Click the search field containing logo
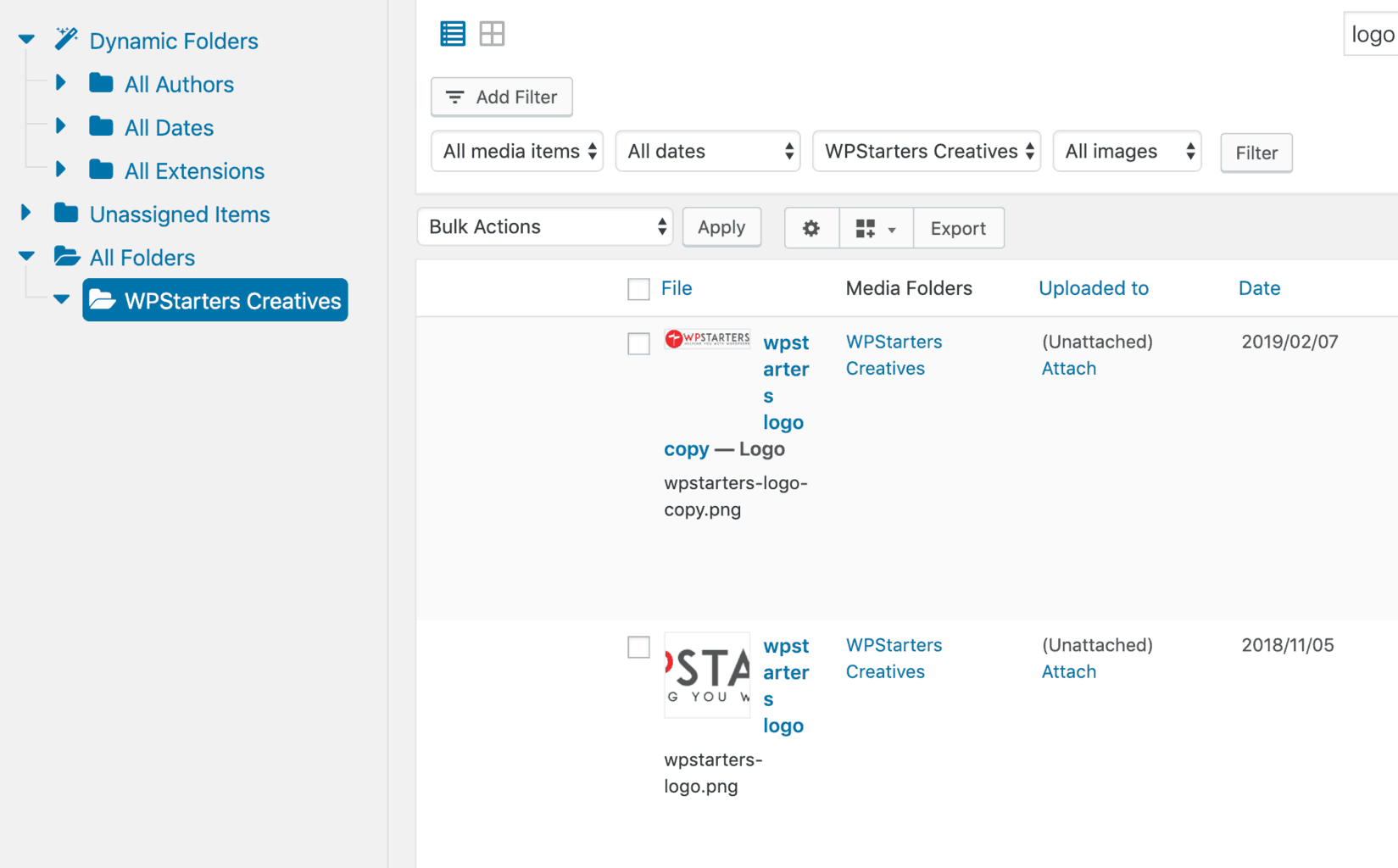Viewport: 1398px width, 868px height. click(x=1371, y=35)
